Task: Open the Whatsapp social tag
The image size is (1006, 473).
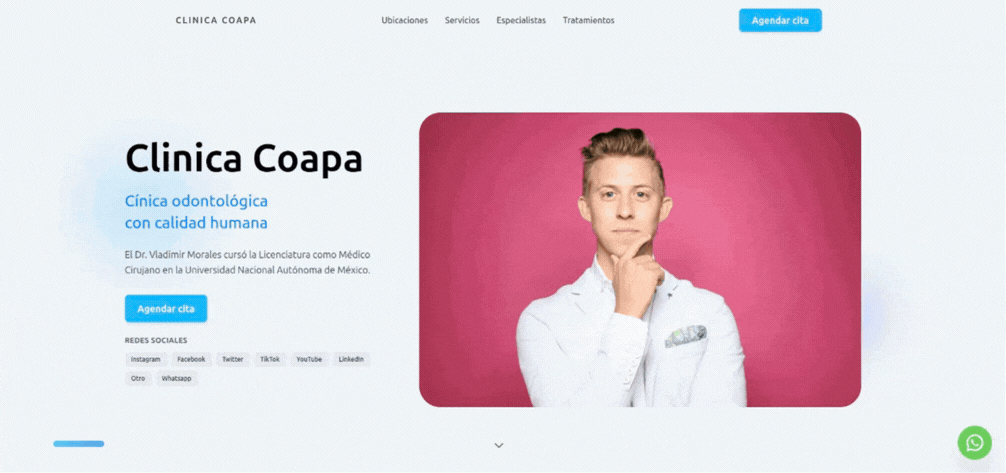Action: pyautogui.click(x=176, y=379)
